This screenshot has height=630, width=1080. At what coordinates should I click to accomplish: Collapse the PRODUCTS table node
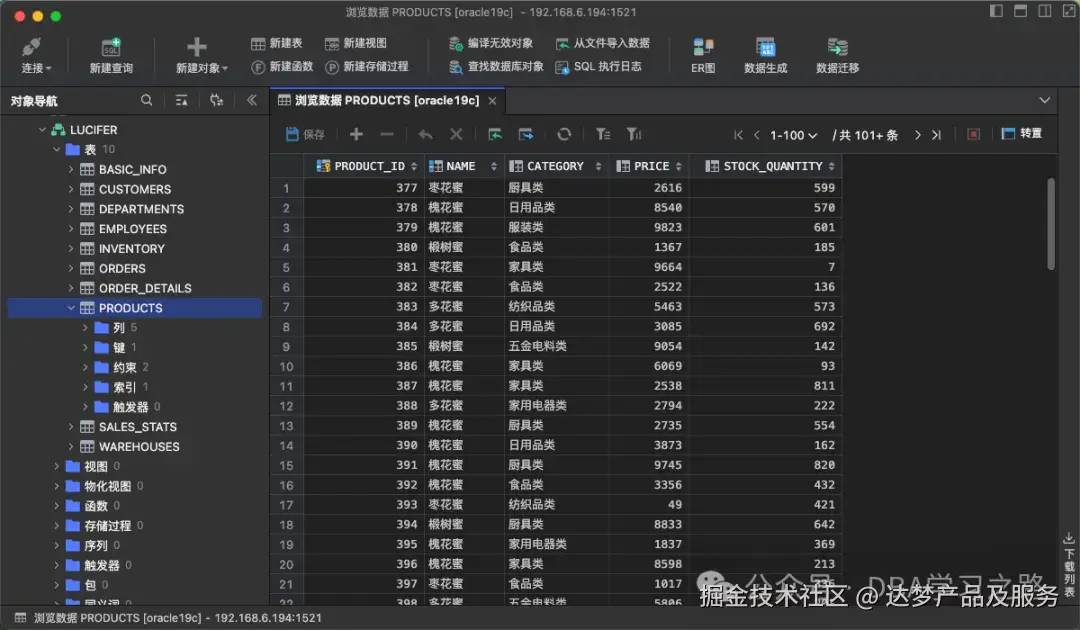coord(71,308)
